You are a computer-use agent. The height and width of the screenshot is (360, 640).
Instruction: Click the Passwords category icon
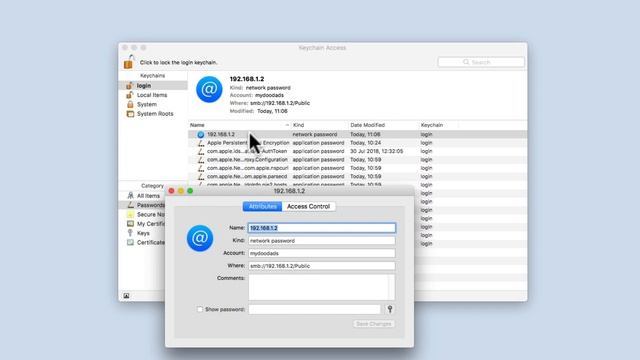point(130,205)
